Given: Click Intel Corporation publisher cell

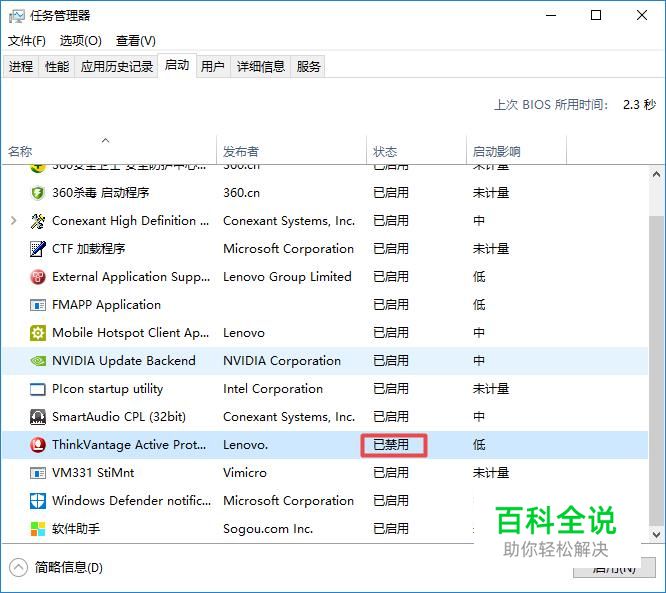Looking at the screenshot, I should (273, 389).
